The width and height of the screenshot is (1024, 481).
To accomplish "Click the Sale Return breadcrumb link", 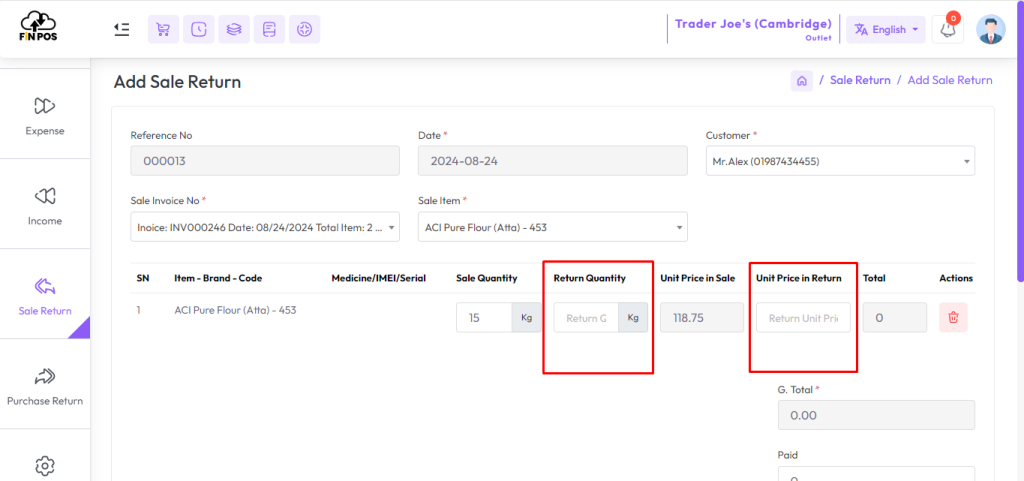I will (x=860, y=80).
